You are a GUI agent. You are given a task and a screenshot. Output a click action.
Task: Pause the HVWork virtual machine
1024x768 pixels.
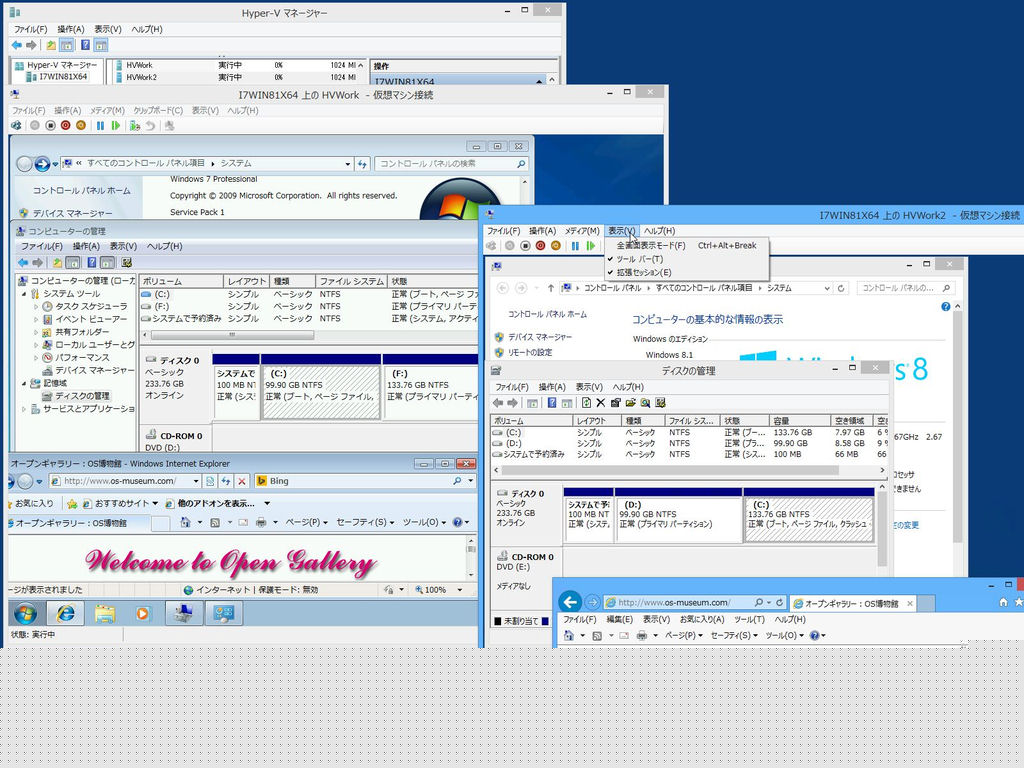coord(100,125)
